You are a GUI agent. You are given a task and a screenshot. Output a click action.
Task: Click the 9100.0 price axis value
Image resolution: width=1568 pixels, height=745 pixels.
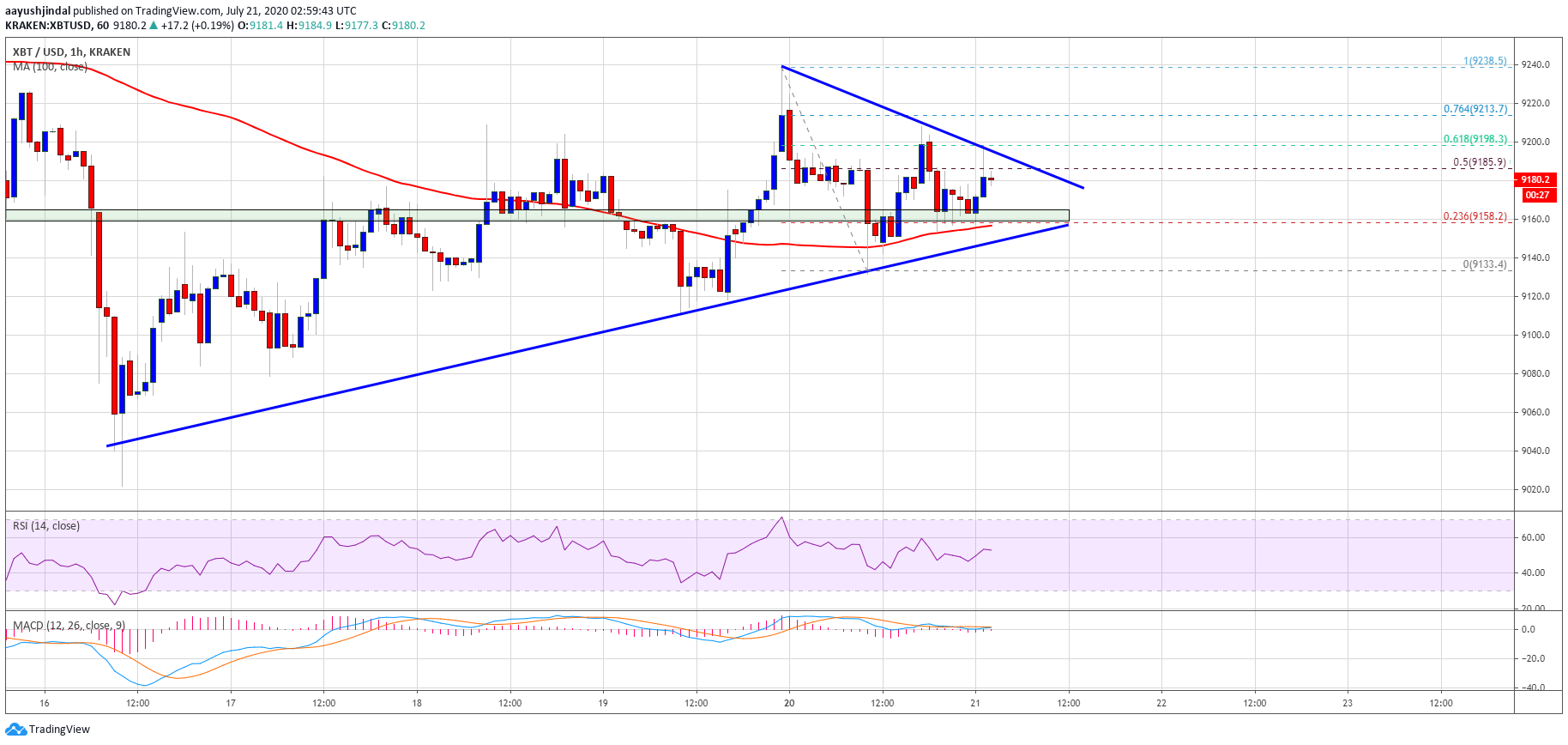click(x=1535, y=335)
